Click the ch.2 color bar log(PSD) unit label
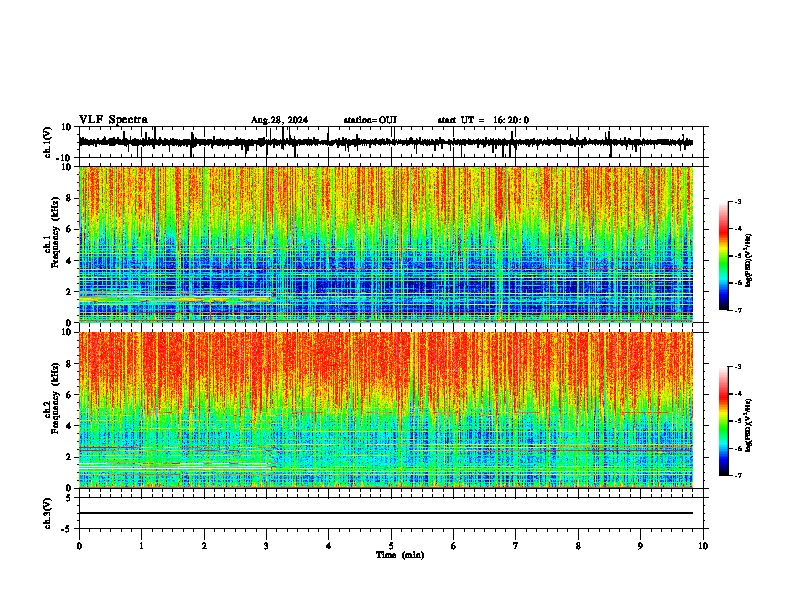The image size is (792, 612). coord(749,425)
